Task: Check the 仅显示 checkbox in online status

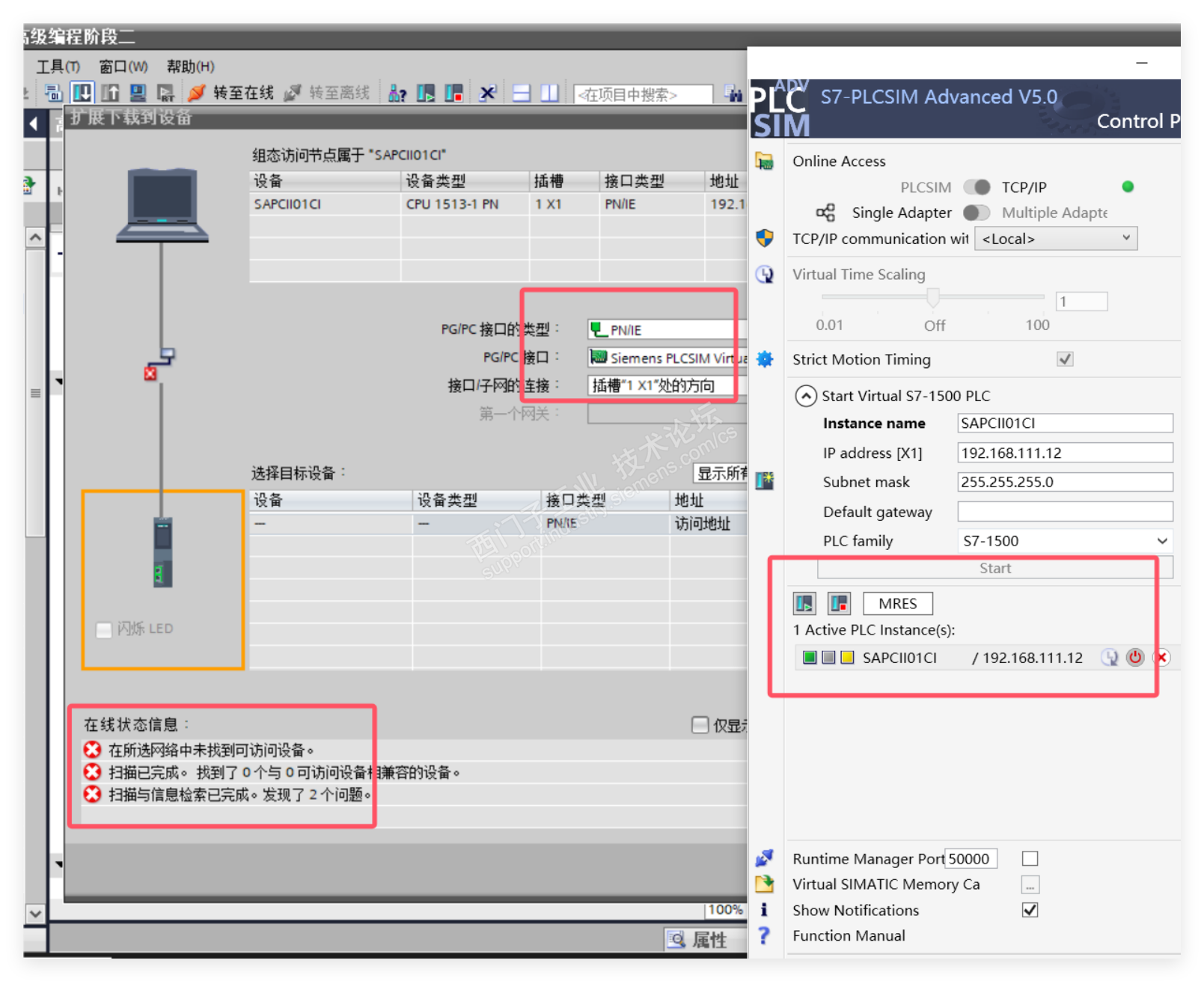Action: (x=700, y=724)
